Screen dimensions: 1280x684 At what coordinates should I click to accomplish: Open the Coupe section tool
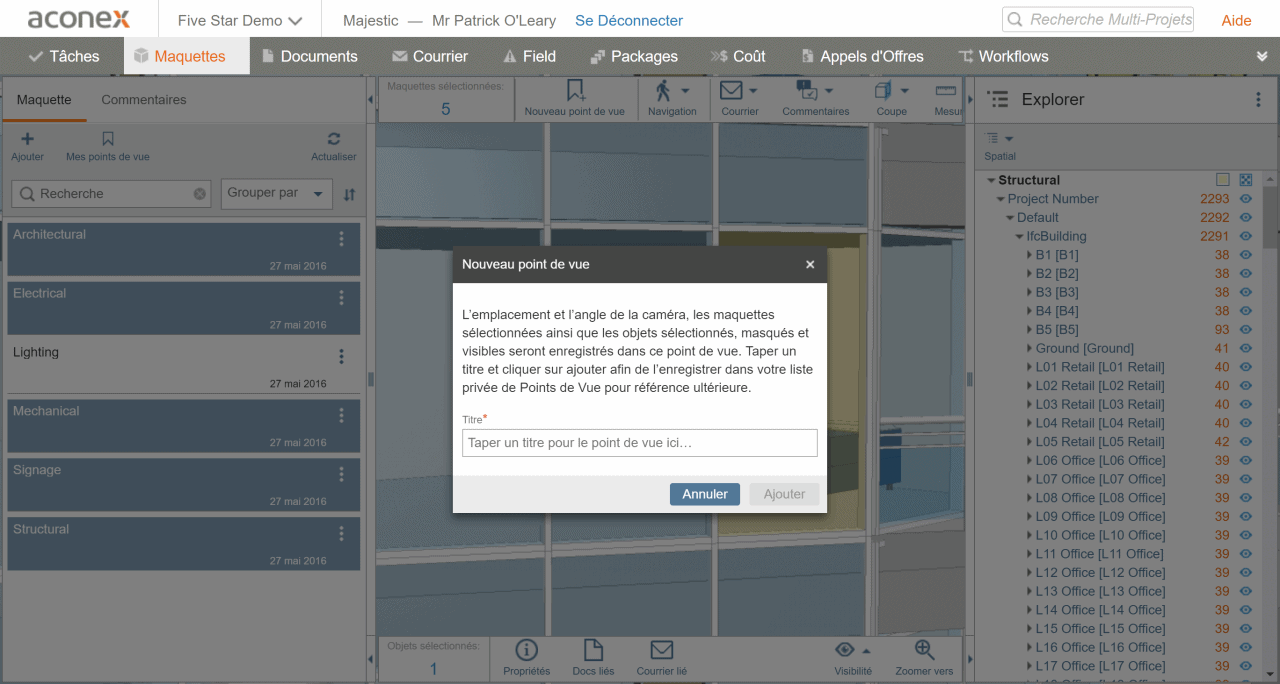coord(892,99)
